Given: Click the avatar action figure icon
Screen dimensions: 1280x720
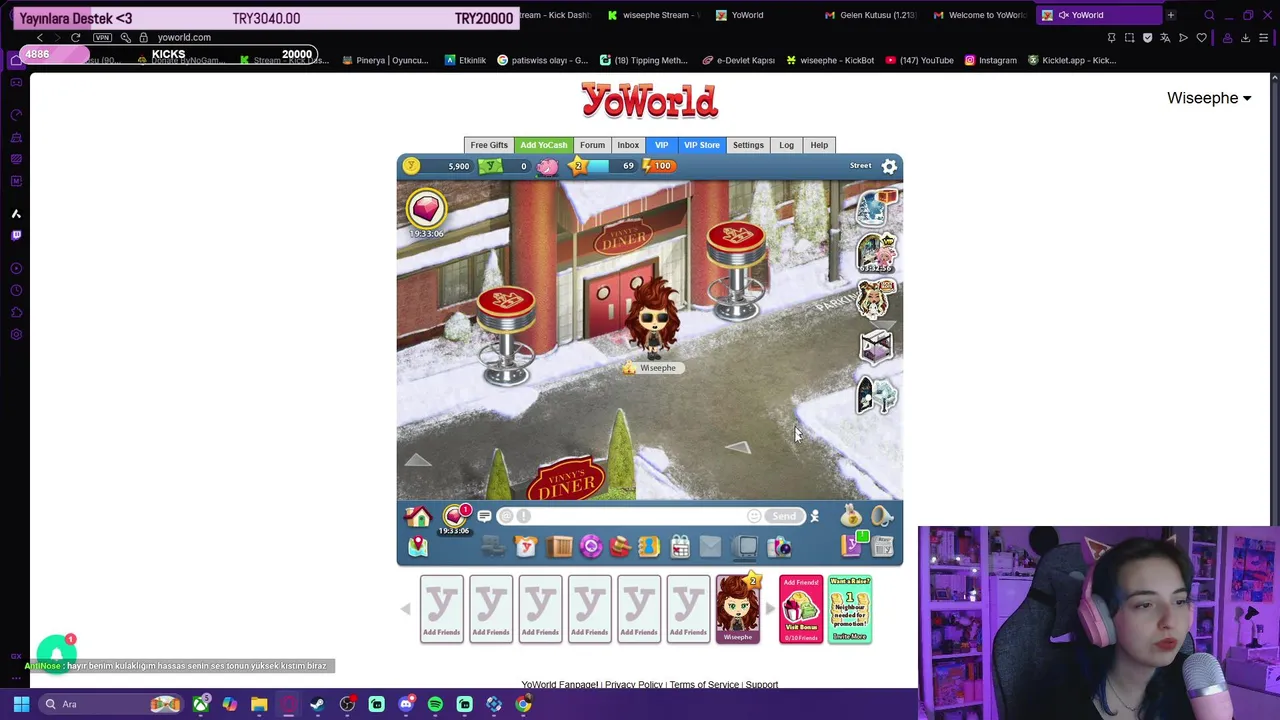Looking at the screenshot, I should click(814, 516).
